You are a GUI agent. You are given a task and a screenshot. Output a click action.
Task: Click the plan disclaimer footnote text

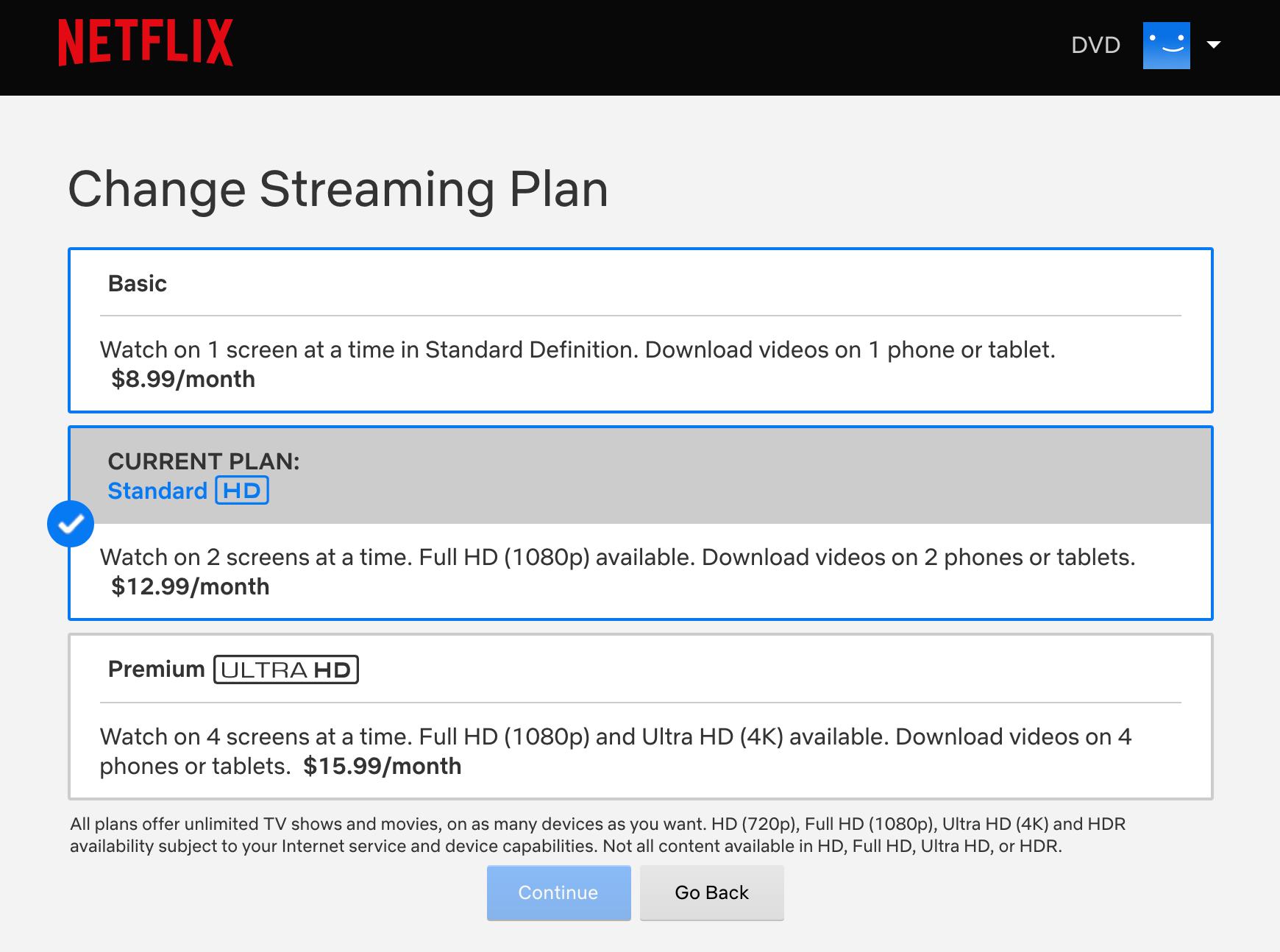click(x=597, y=834)
